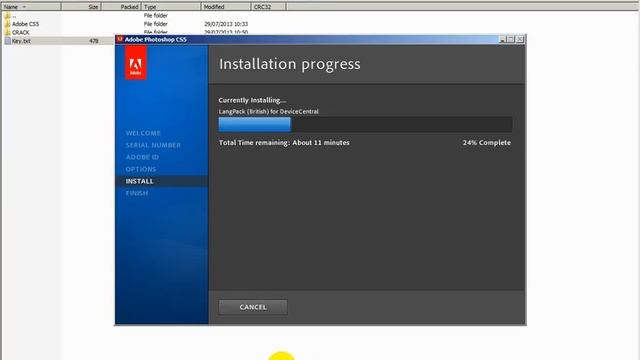Click the Key.txt size value 478
Screen dimensions: 640x360
tap(93, 41)
